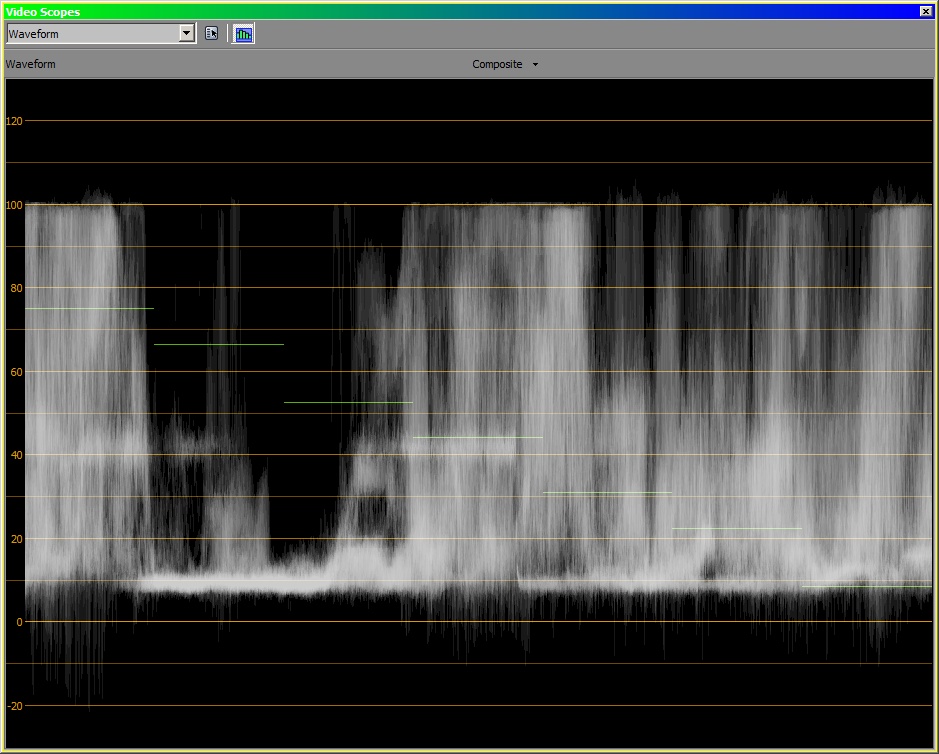Click the 20 graticule label

pyautogui.click(x=16, y=539)
